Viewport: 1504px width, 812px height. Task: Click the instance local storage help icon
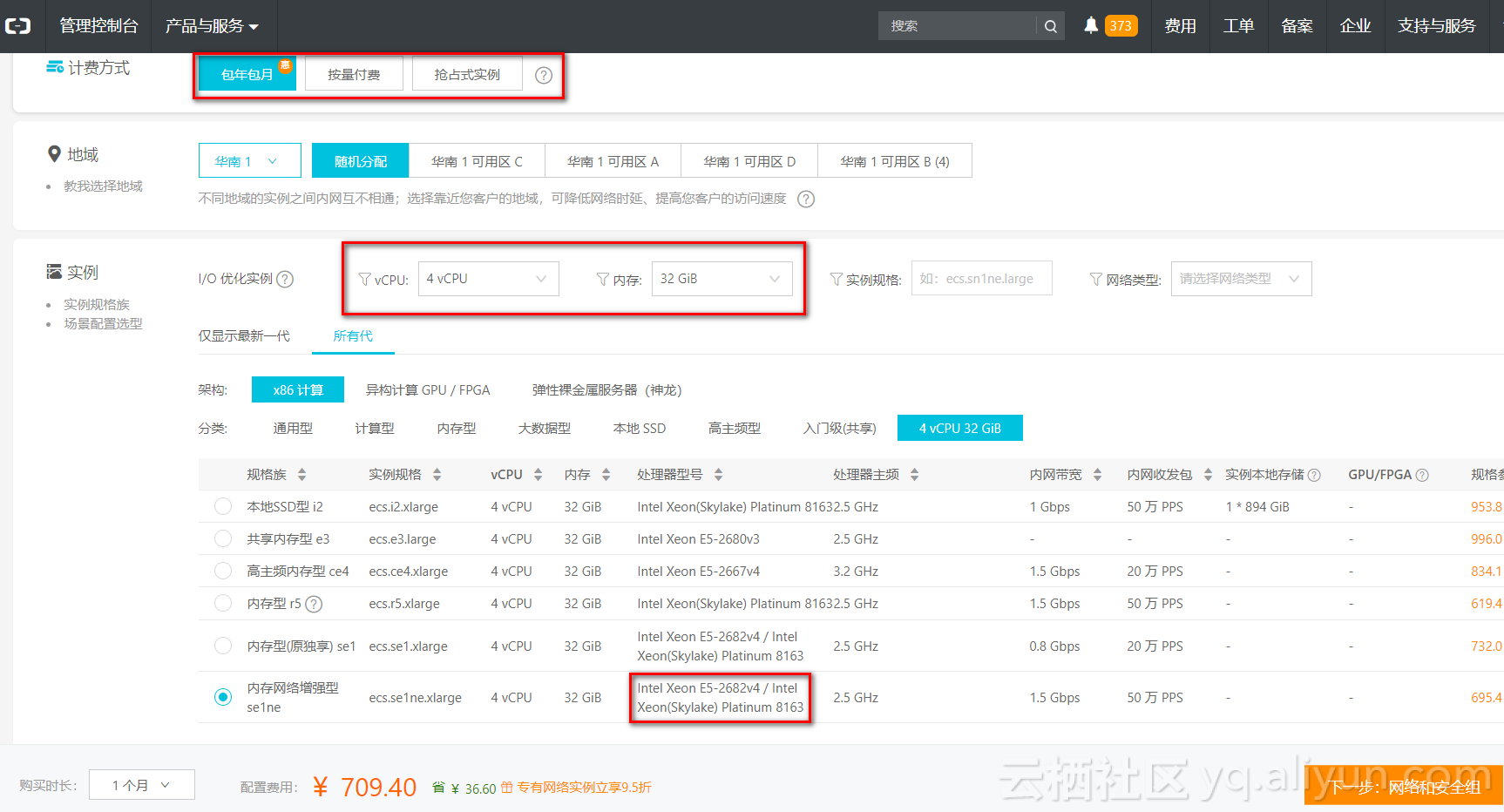tap(1314, 475)
